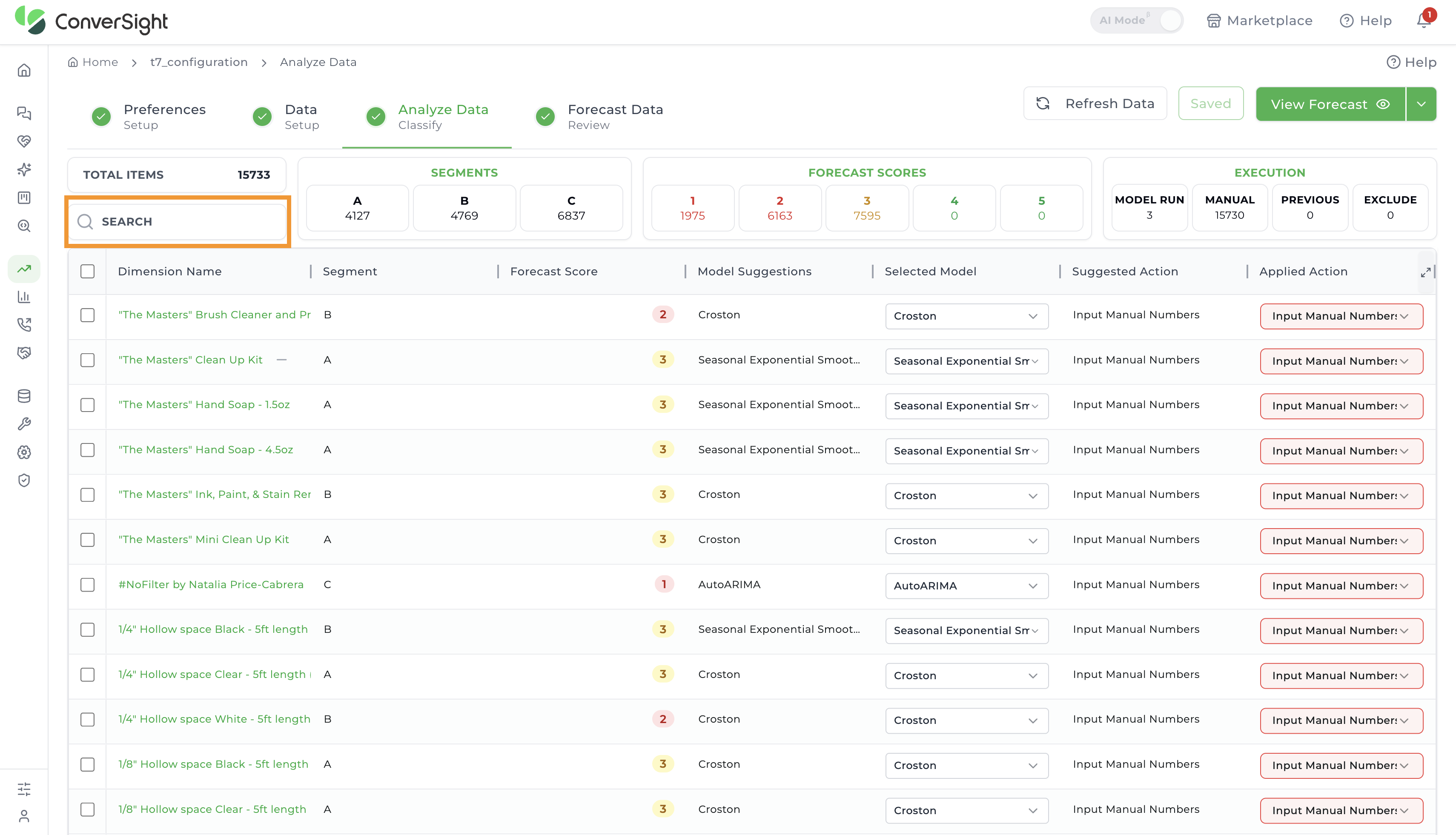Image resolution: width=1456 pixels, height=835 pixels.
Task: Click the wrench tools sidebar icon
Action: [24, 424]
